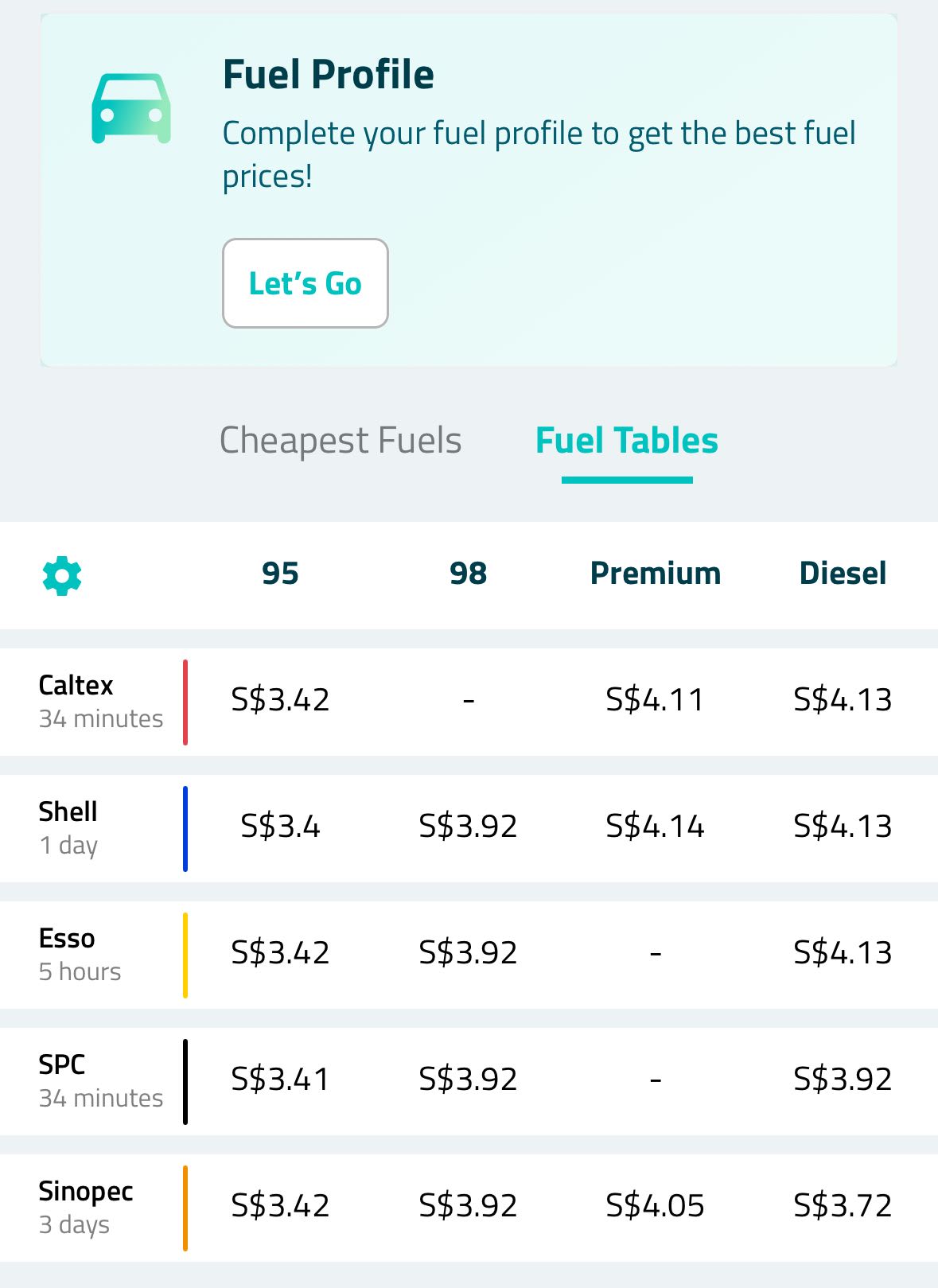Screen dimensions: 938x1288
Task: Tap Shell Premium price S$4.14
Action: [655, 827]
